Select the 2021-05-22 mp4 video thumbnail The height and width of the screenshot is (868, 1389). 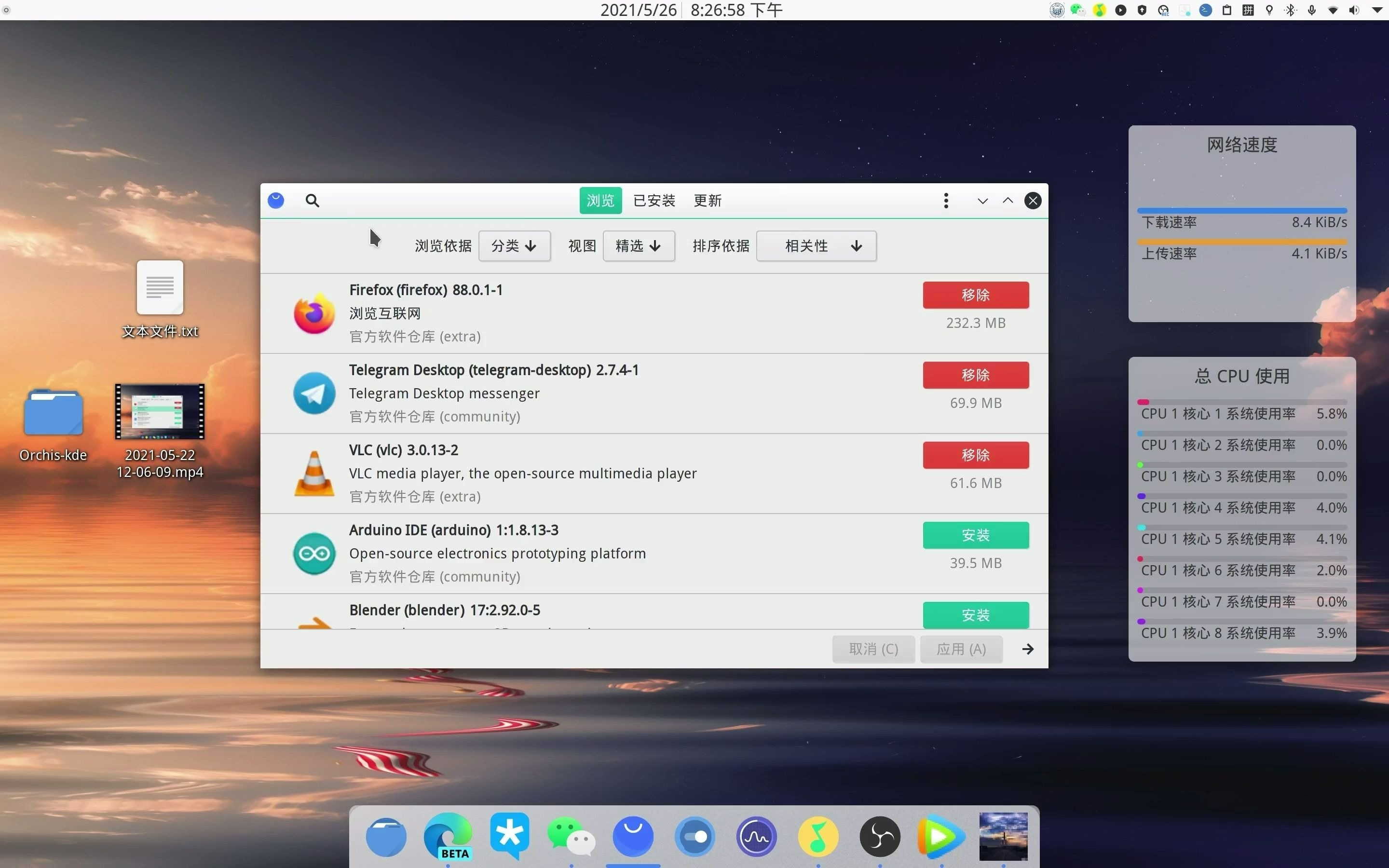coord(160,412)
